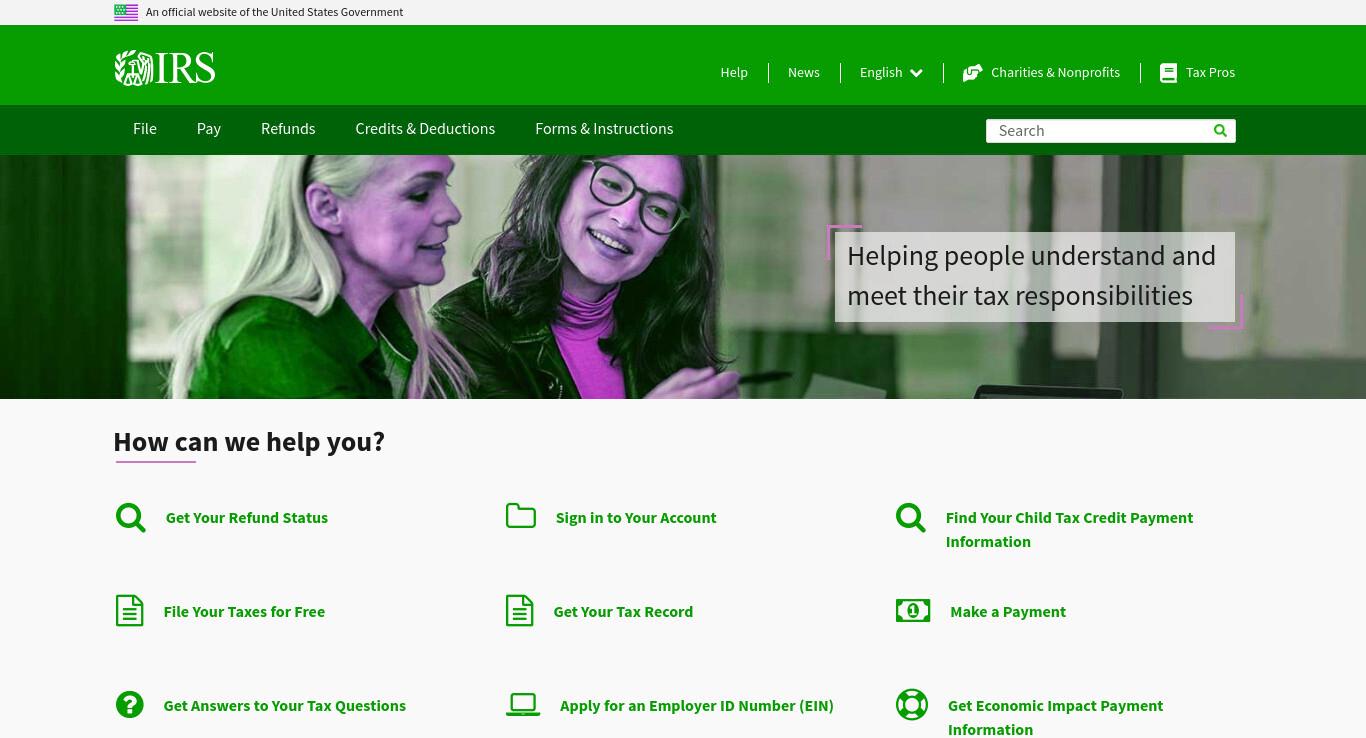1366x738 pixels.
Task: Open the File menu
Action: 145,129
